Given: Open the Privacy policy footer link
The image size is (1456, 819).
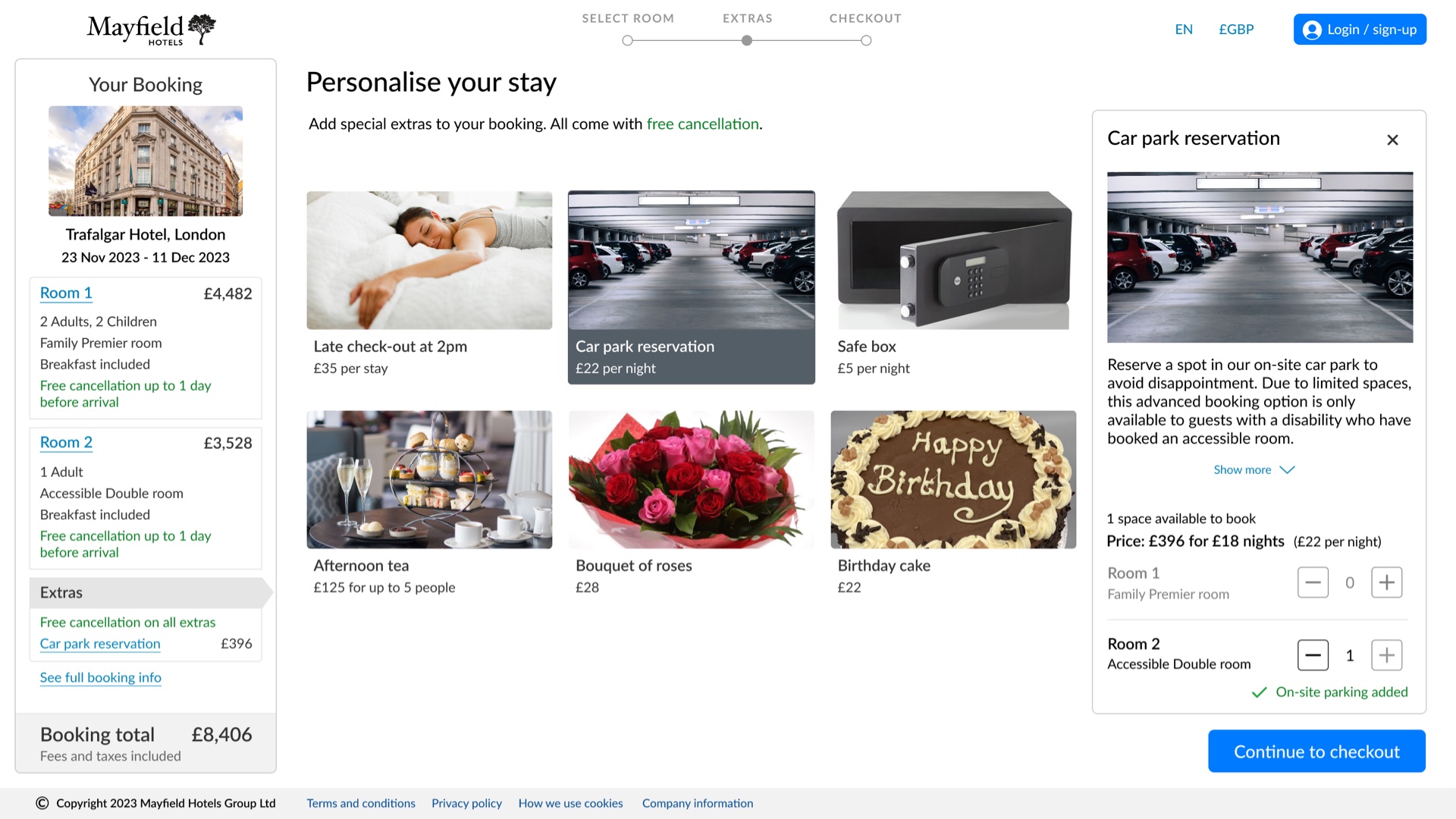Looking at the screenshot, I should click(466, 804).
